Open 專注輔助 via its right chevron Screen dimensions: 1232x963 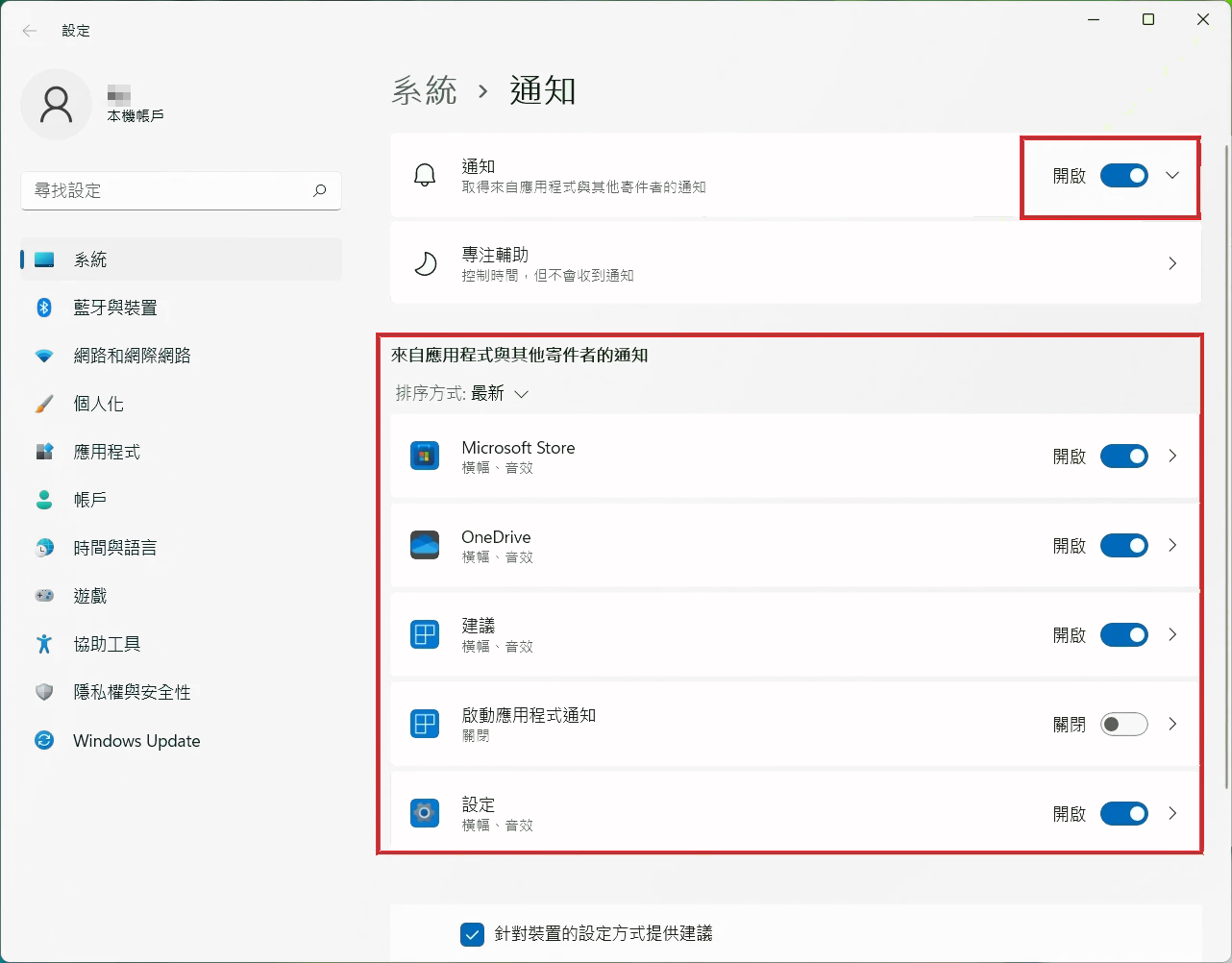[1172, 263]
